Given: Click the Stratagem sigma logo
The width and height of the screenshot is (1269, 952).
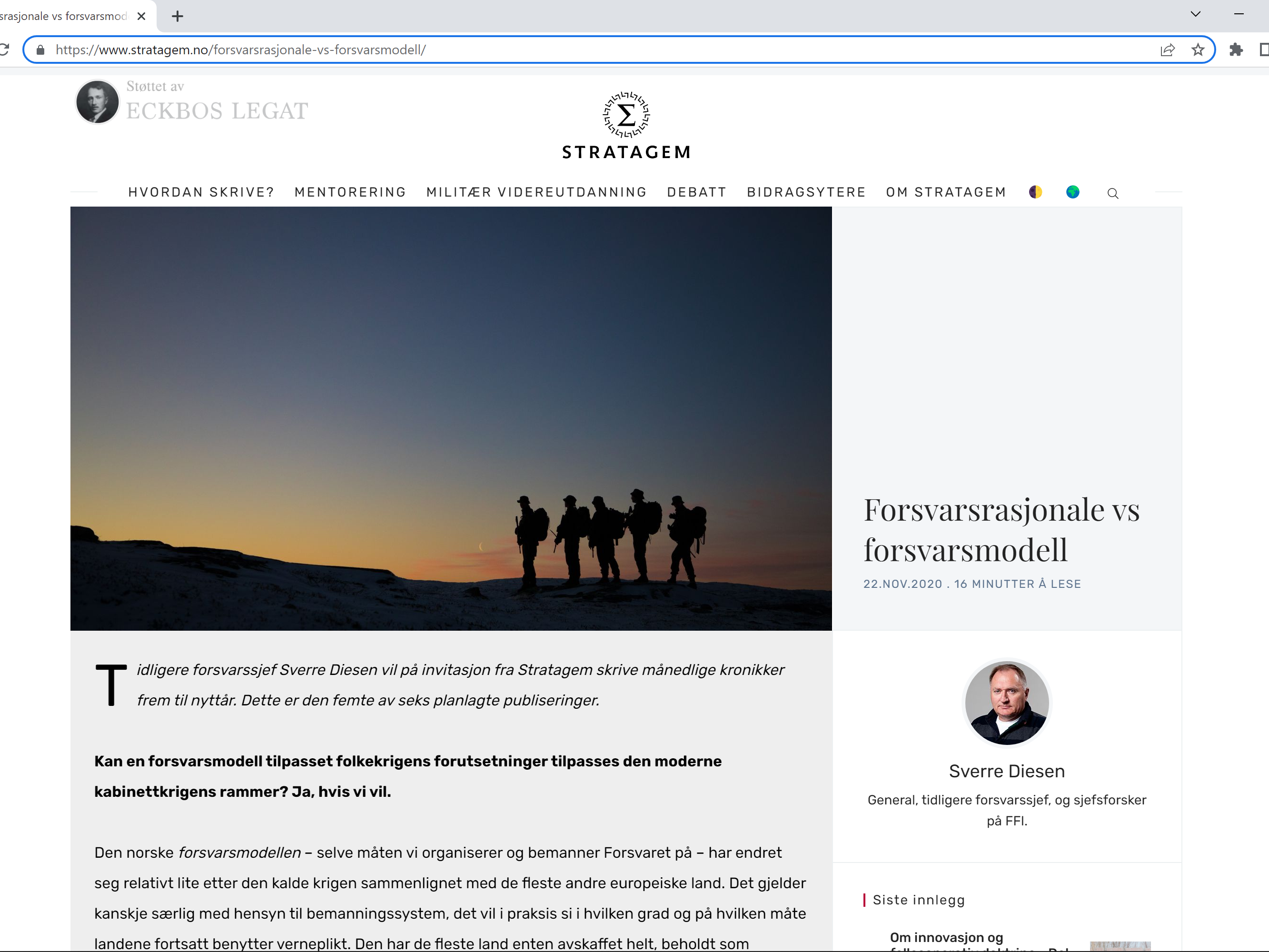Looking at the screenshot, I should 626,115.
